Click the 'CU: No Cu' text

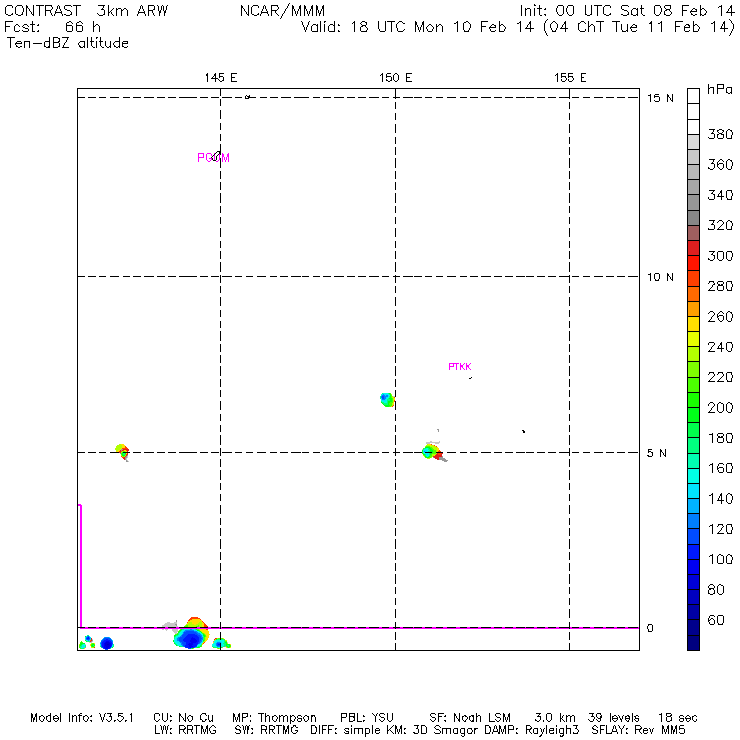pyautogui.click(x=183, y=718)
